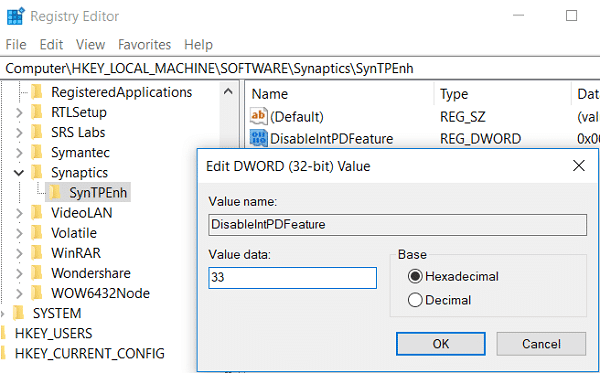Expand the Volatile key

pos(19,233)
